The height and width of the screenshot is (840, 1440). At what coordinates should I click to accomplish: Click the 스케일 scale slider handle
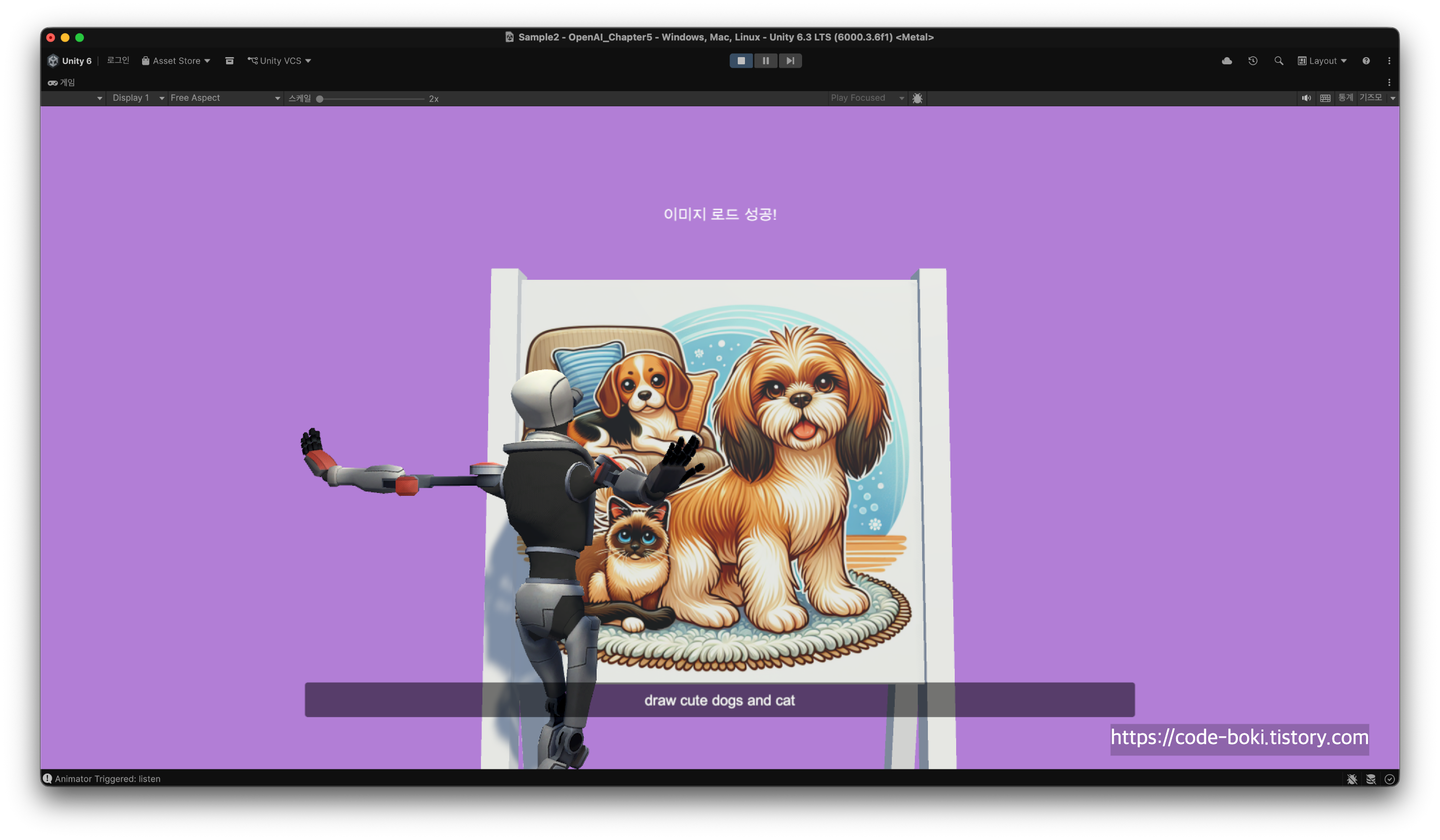point(320,99)
